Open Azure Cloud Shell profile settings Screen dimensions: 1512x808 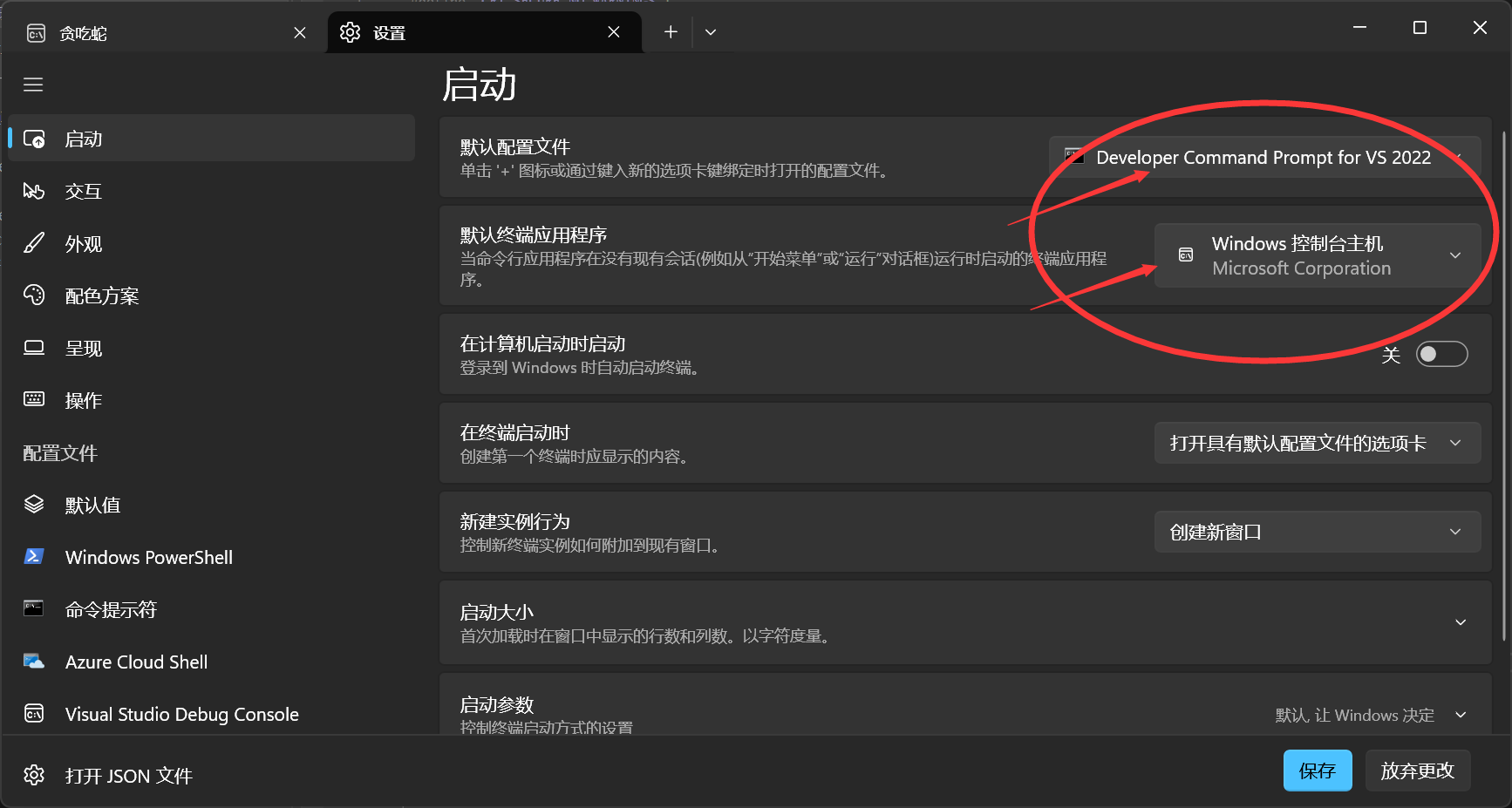pyautogui.click(x=211, y=662)
